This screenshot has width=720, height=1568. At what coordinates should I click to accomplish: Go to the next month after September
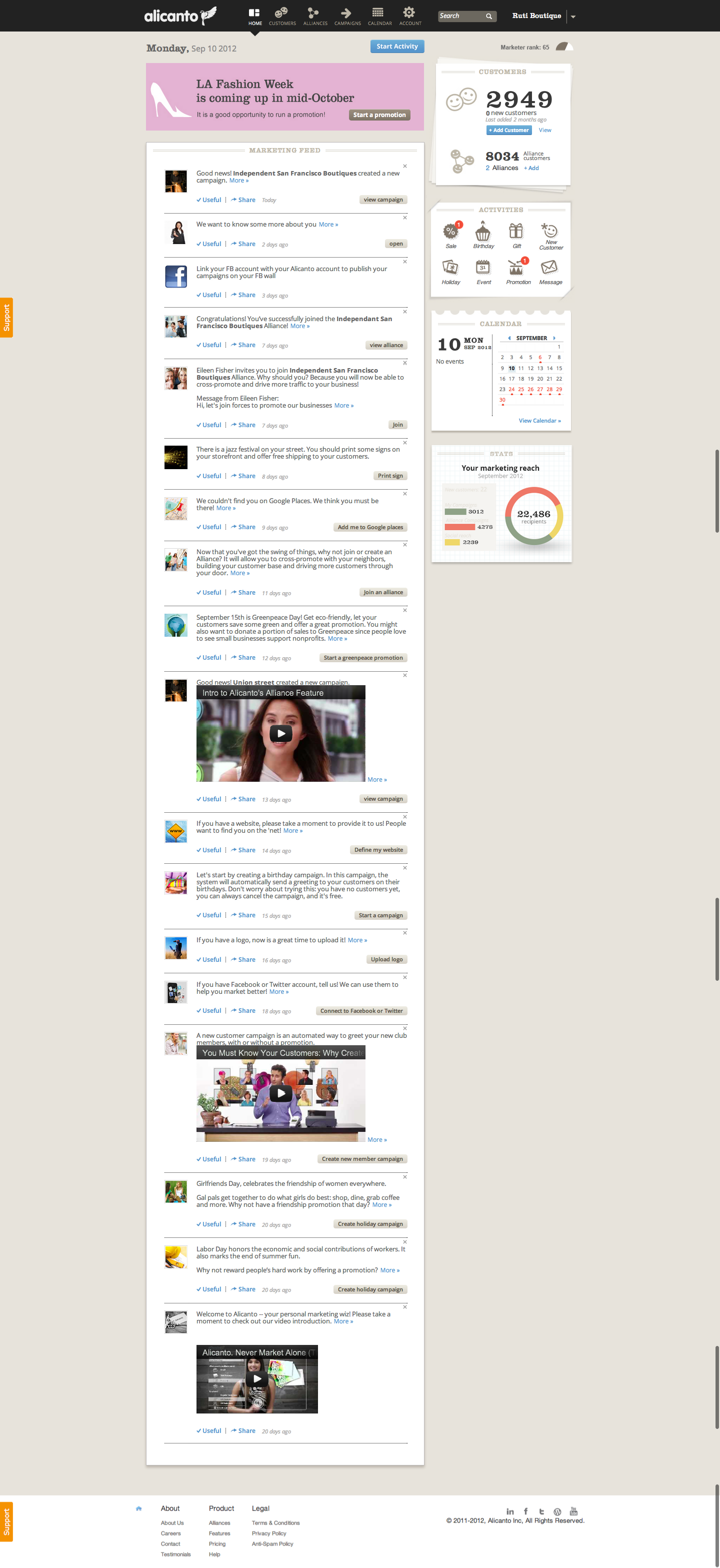[554, 338]
